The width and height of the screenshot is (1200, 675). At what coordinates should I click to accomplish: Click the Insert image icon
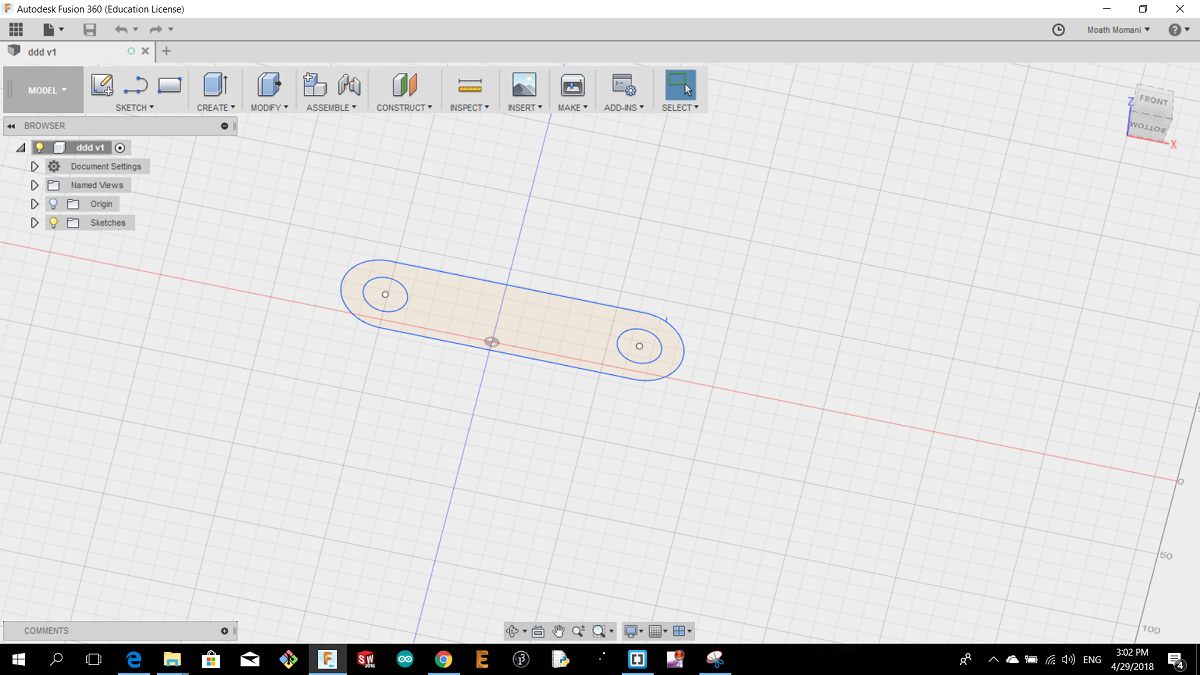point(524,85)
